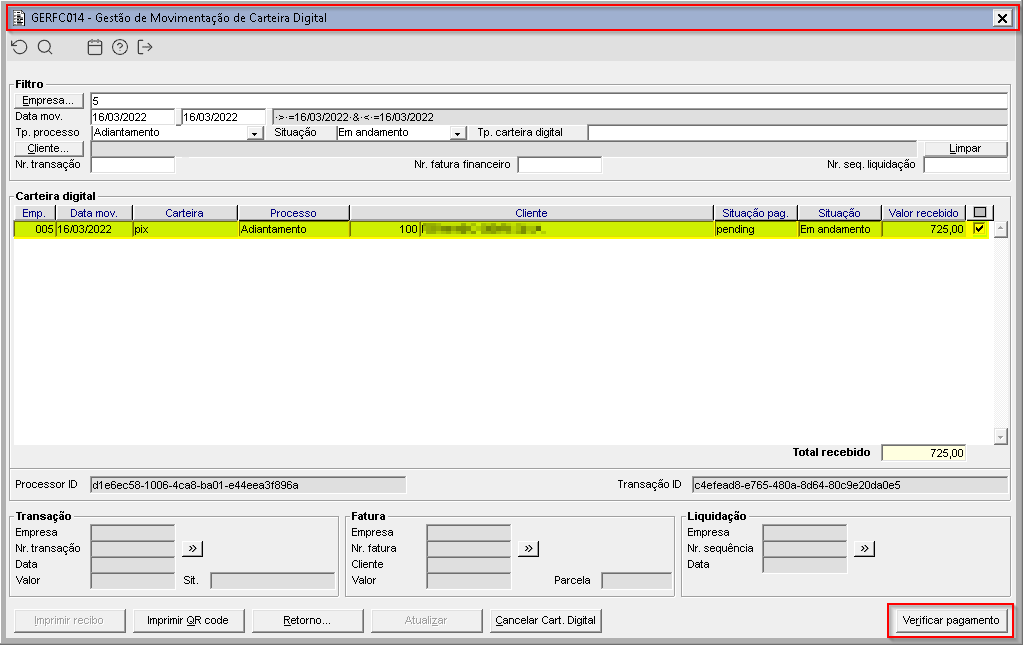Click the Cliente... lookup button
The width and height of the screenshot is (1023, 645).
tap(49, 149)
